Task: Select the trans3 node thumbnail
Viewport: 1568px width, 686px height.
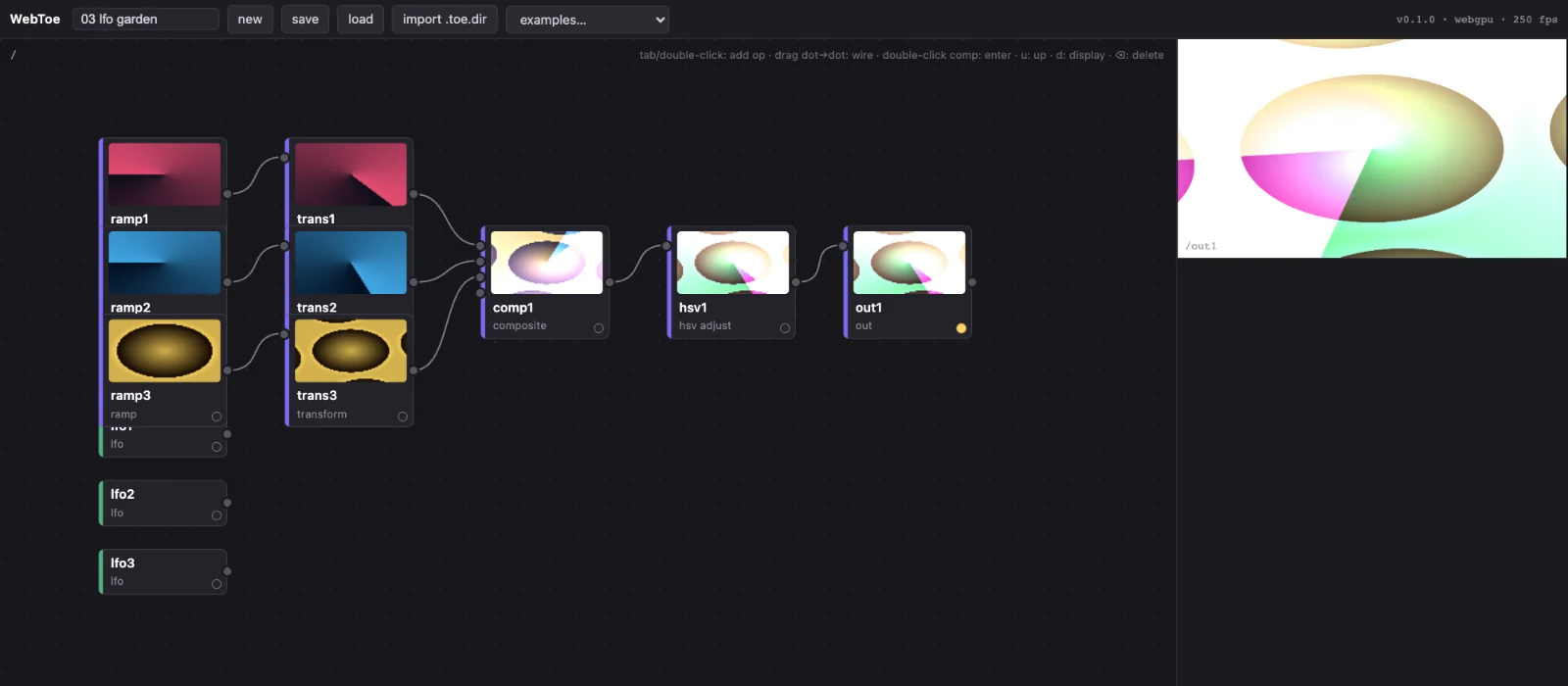Action: tap(351, 351)
